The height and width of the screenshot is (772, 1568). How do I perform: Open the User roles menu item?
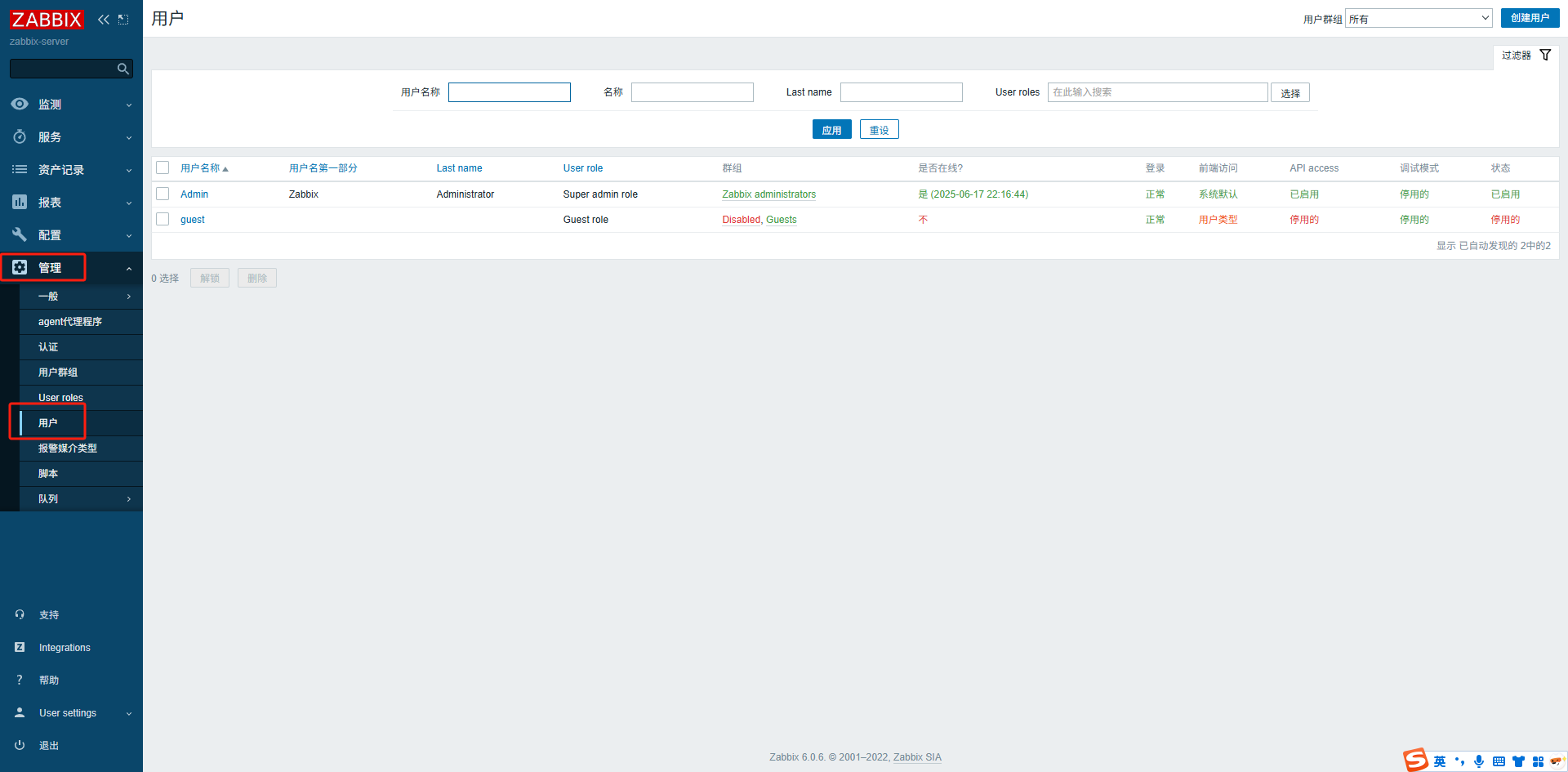click(x=81, y=397)
